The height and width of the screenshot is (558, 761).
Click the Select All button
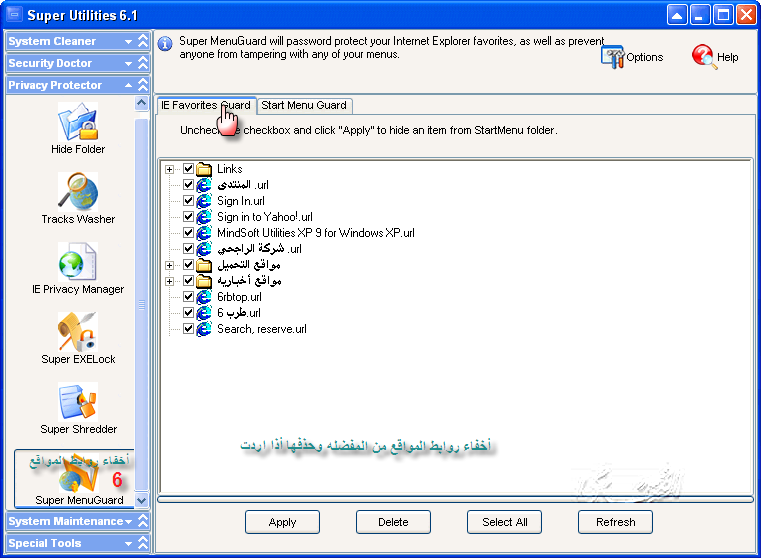click(504, 522)
